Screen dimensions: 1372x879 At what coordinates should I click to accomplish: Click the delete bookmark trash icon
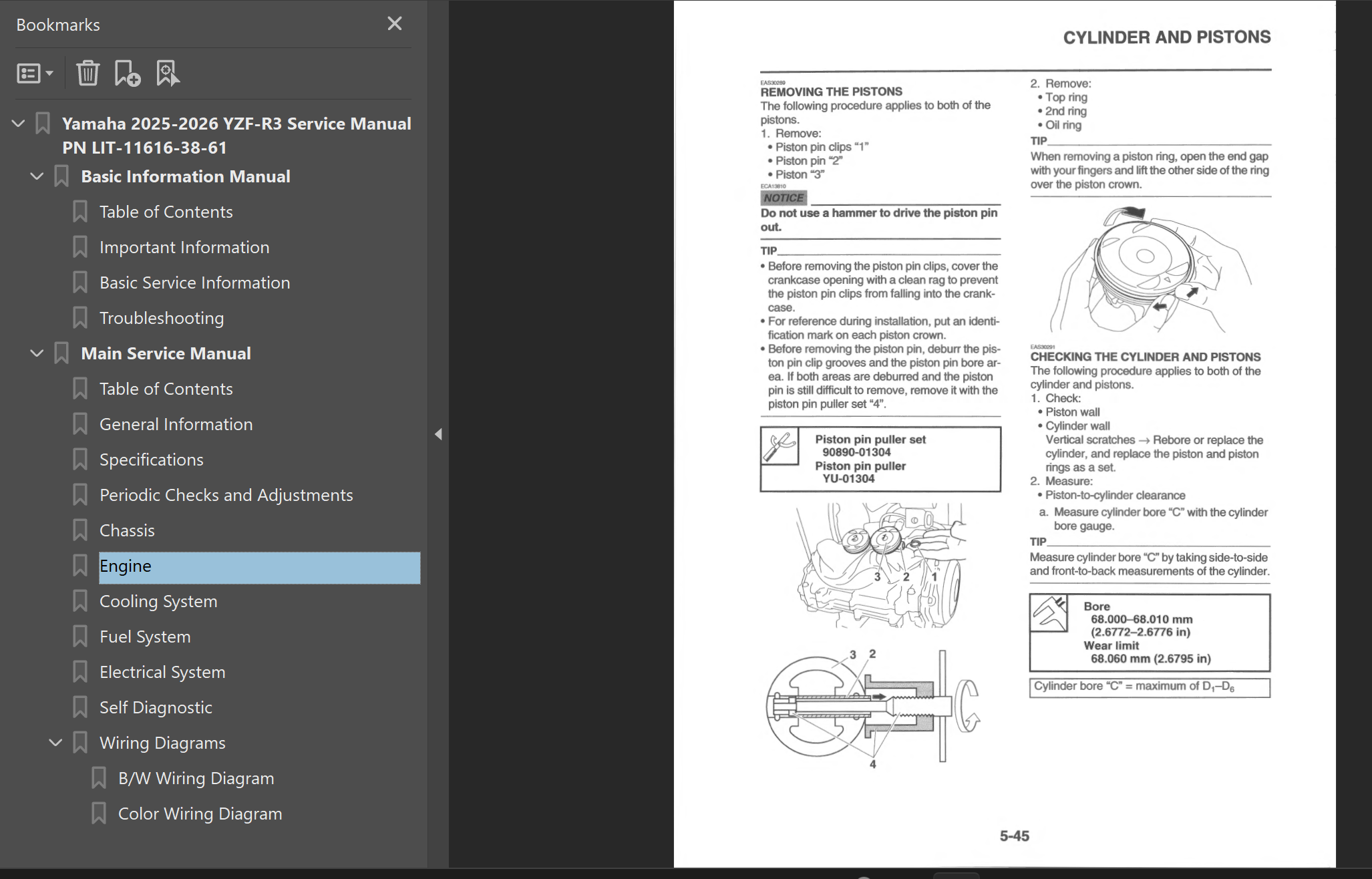(88, 73)
